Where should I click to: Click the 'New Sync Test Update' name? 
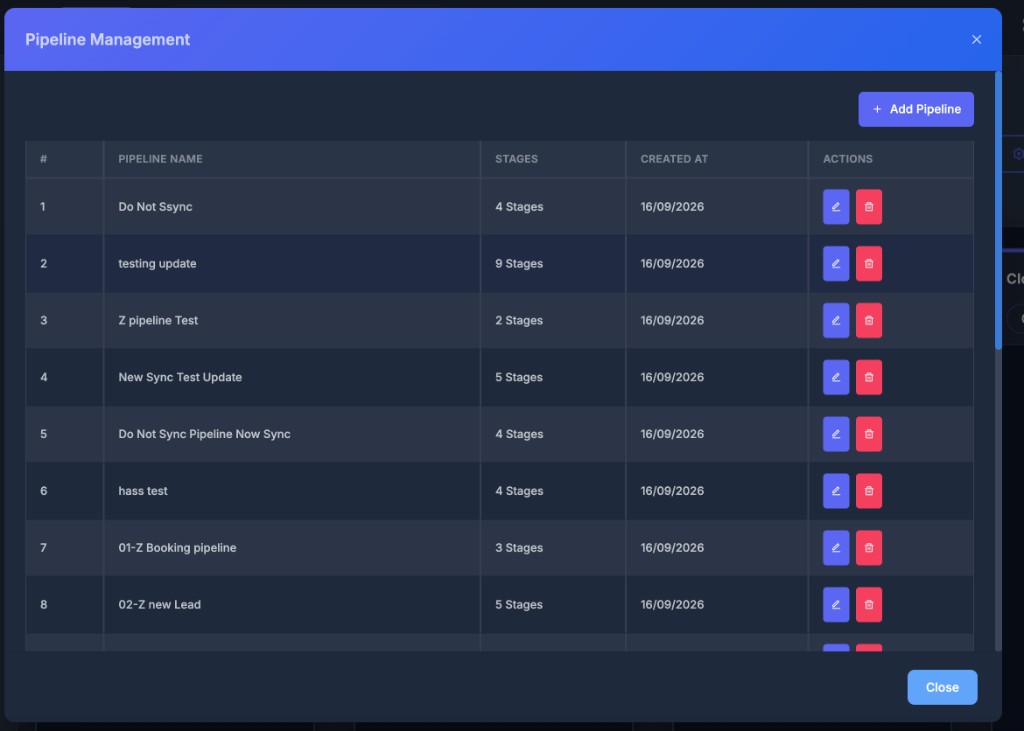tap(180, 377)
